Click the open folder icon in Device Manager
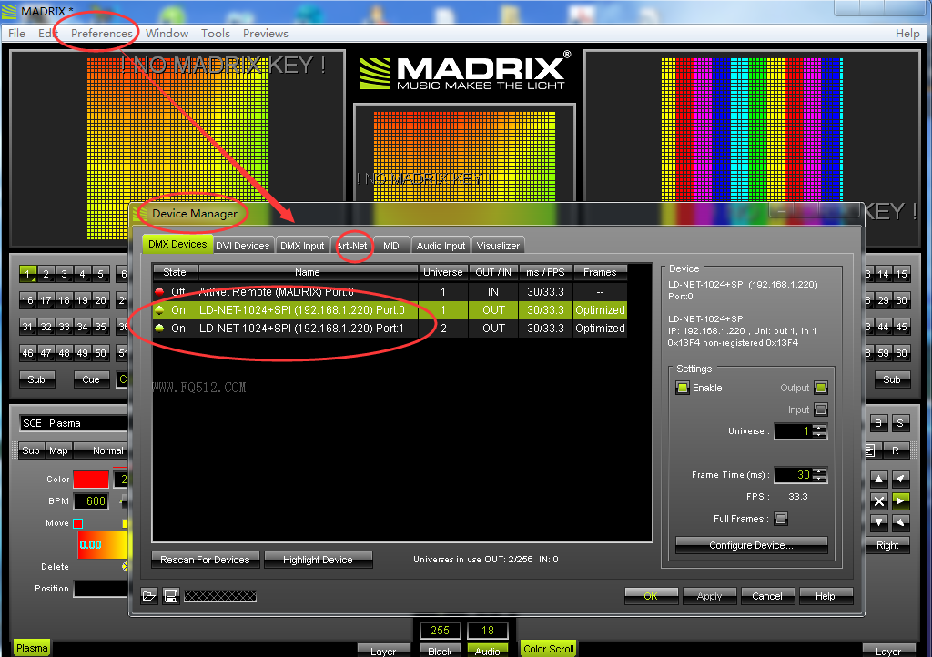 [x=149, y=596]
